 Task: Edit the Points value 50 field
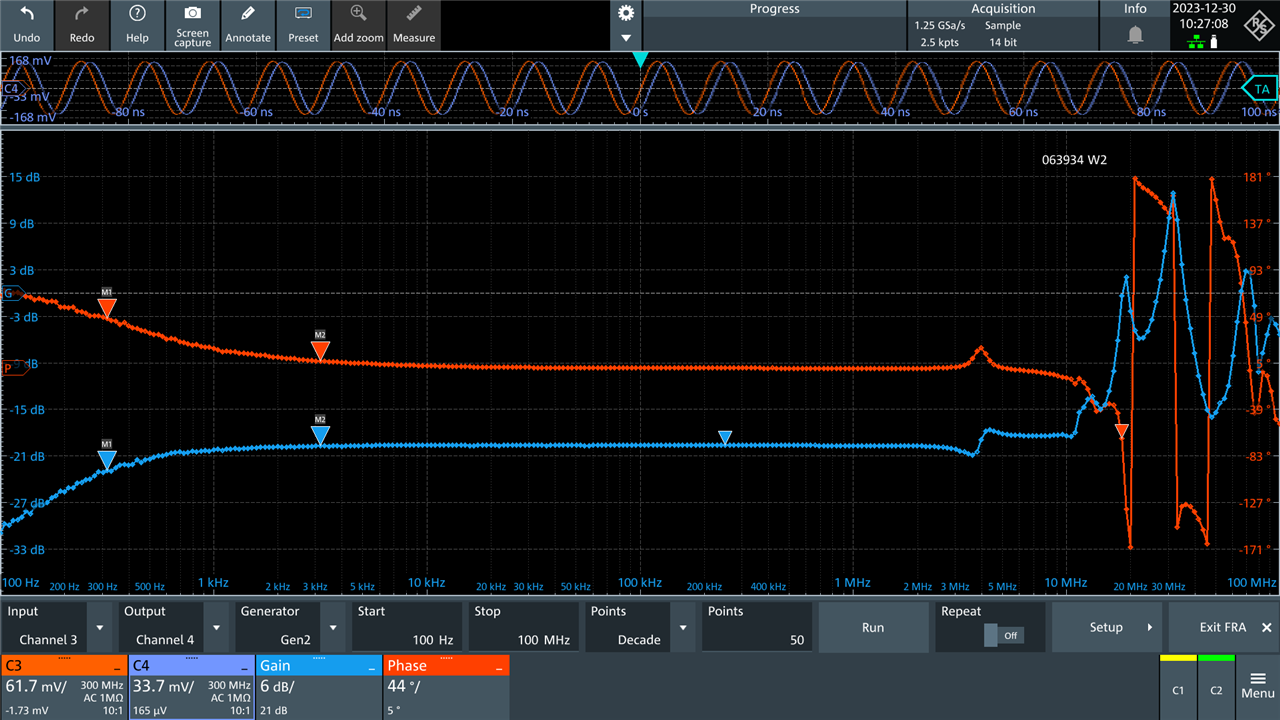click(757, 627)
